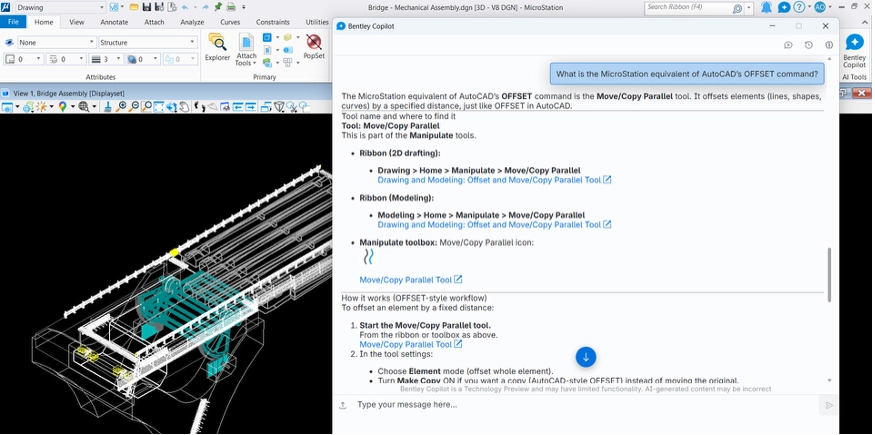Click the notifications bell icon
This screenshot has width=875, height=435.
click(767, 7)
